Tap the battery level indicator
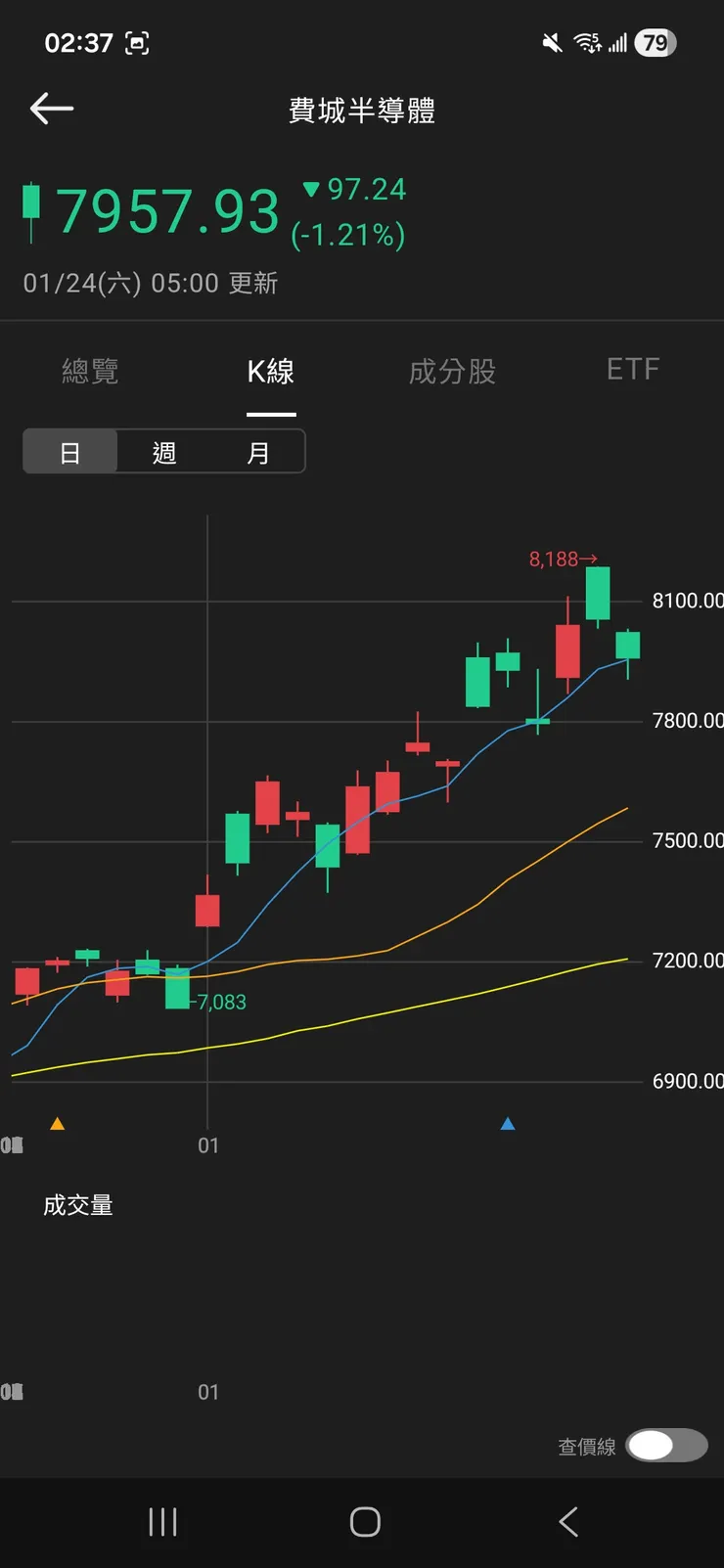The width and height of the screenshot is (724, 1568). pyautogui.click(x=655, y=43)
